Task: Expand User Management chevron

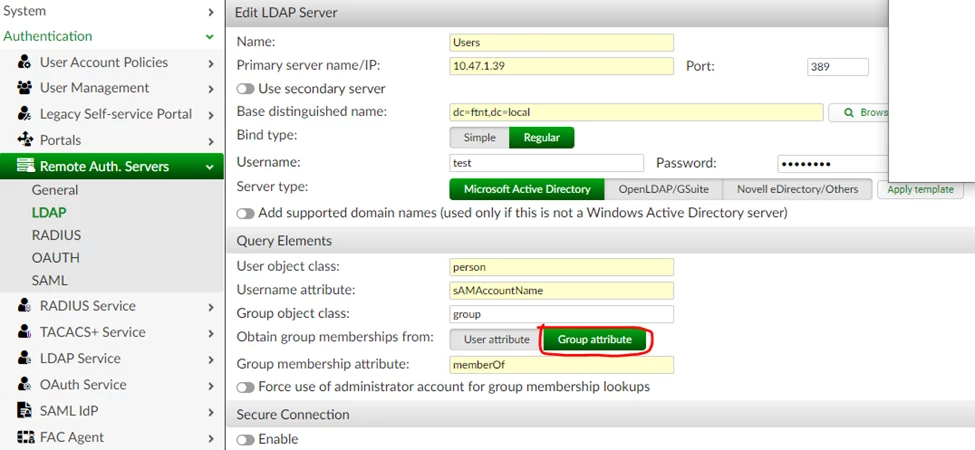Action: coord(211,89)
